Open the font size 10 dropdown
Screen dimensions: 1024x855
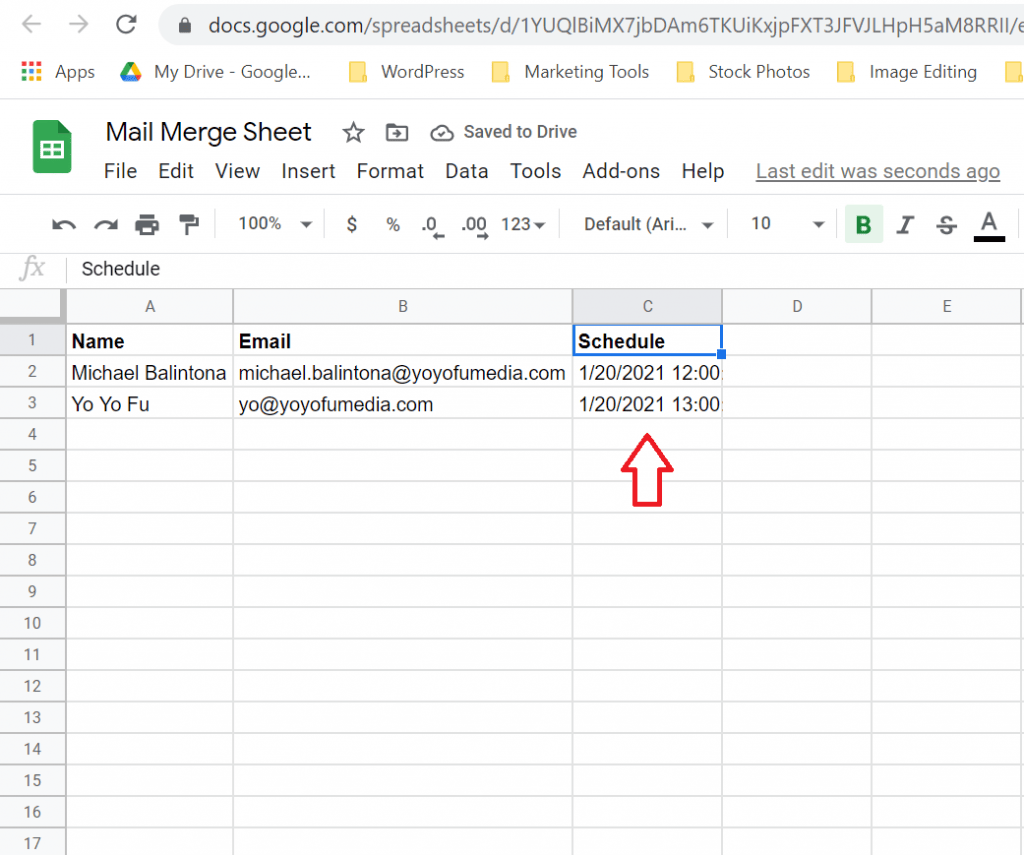(788, 225)
